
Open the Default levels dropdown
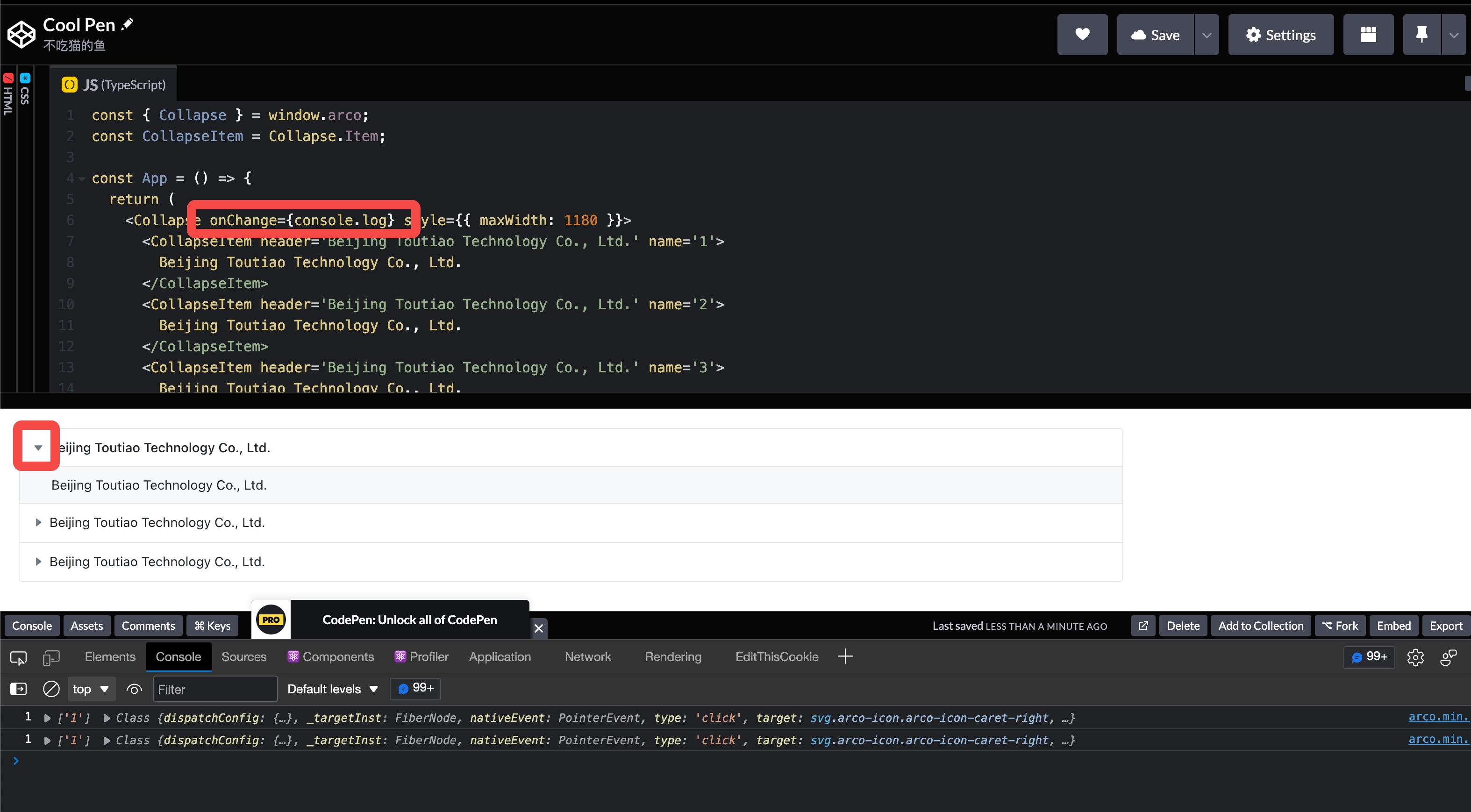click(332, 689)
